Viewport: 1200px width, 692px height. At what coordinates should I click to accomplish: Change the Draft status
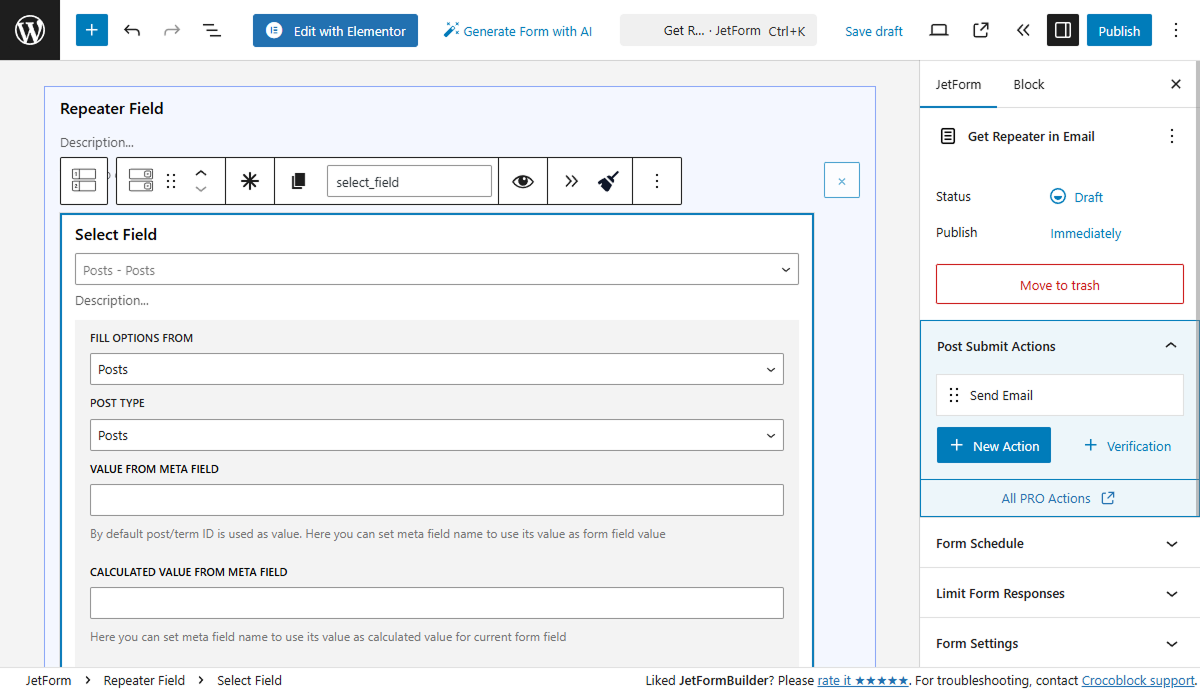pos(1077,197)
